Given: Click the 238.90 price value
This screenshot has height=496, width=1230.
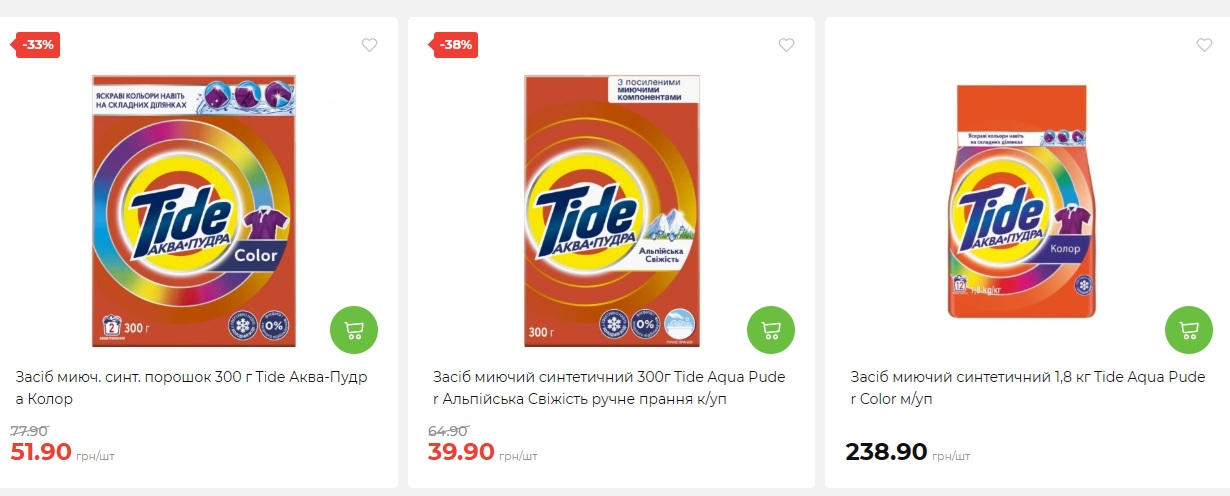Looking at the screenshot, I should coord(886,452).
